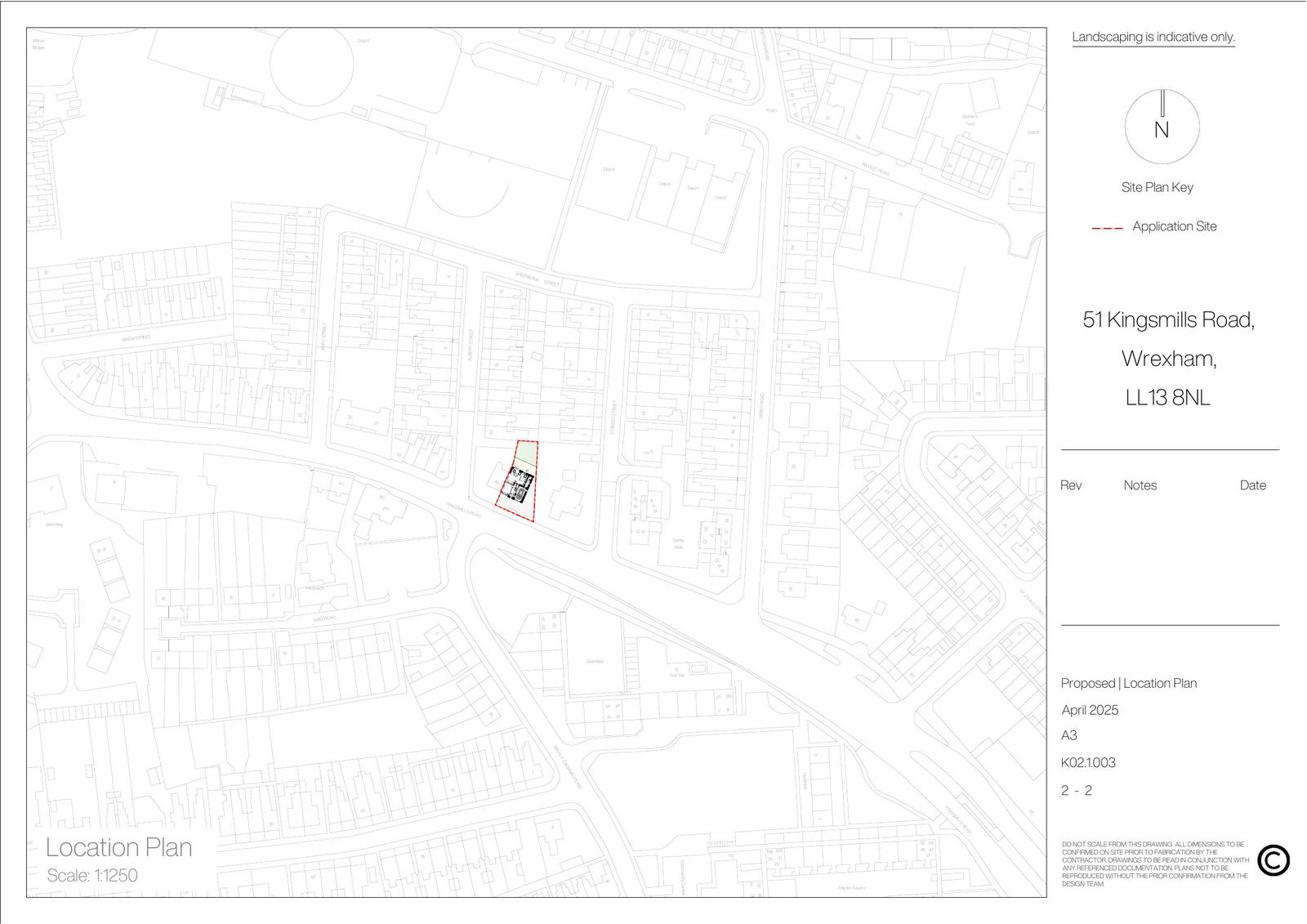Click the copyright symbol icon

pyautogui.click(x=1273, y=860)
